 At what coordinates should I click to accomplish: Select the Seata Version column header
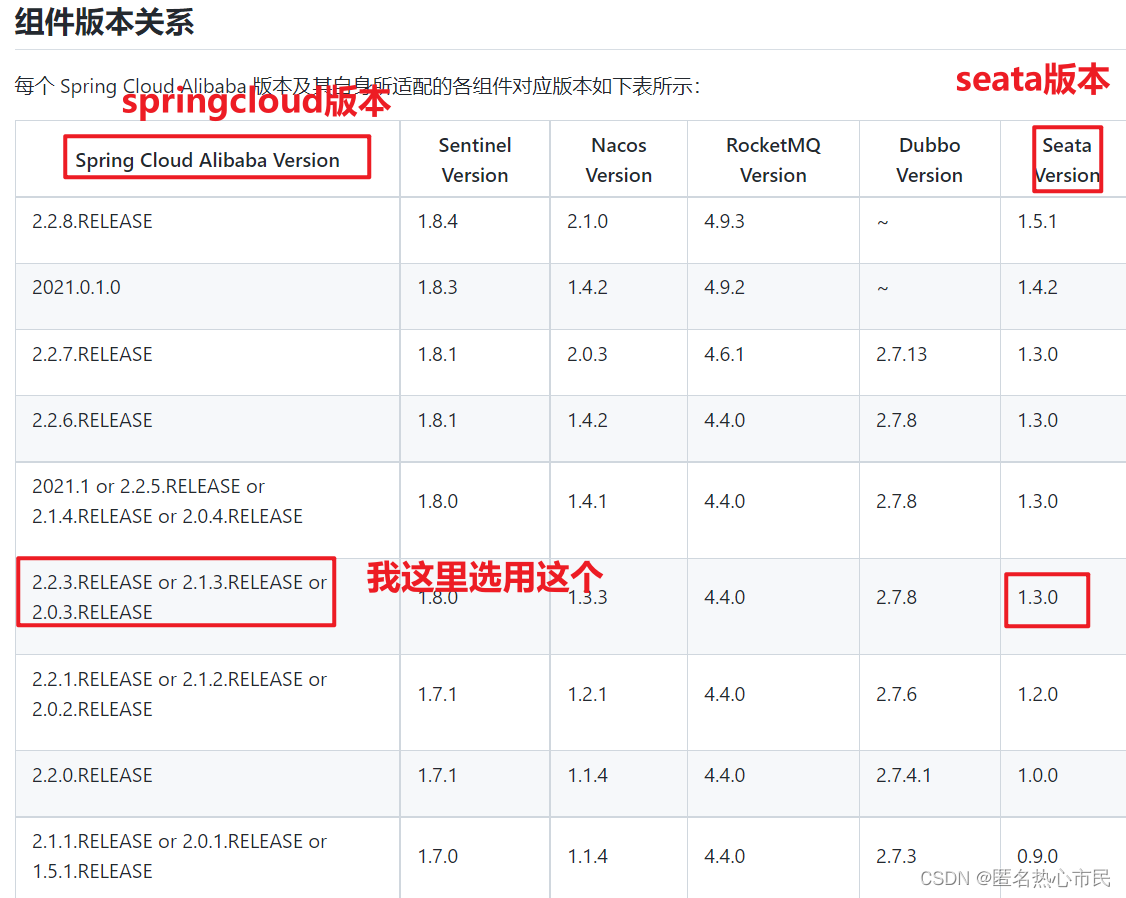point(1067,160)
